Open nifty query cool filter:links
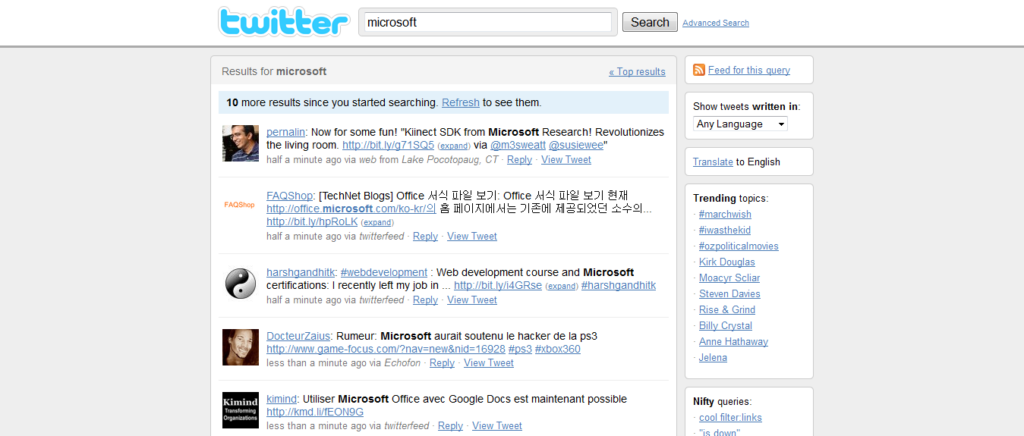1024x436 pixels. click(x=730, y=418)
